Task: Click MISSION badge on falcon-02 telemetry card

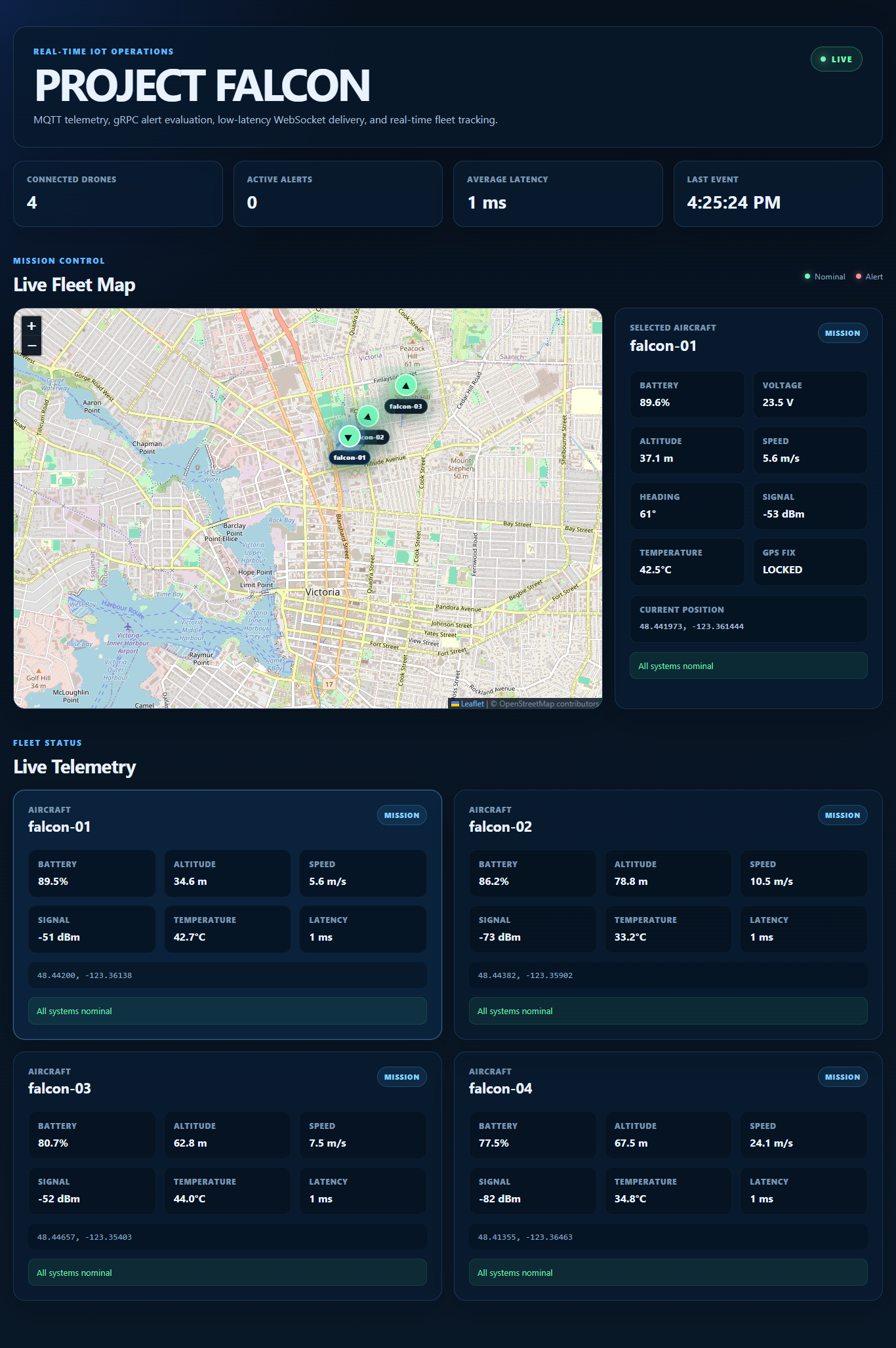Action: [x=842, y=815]
